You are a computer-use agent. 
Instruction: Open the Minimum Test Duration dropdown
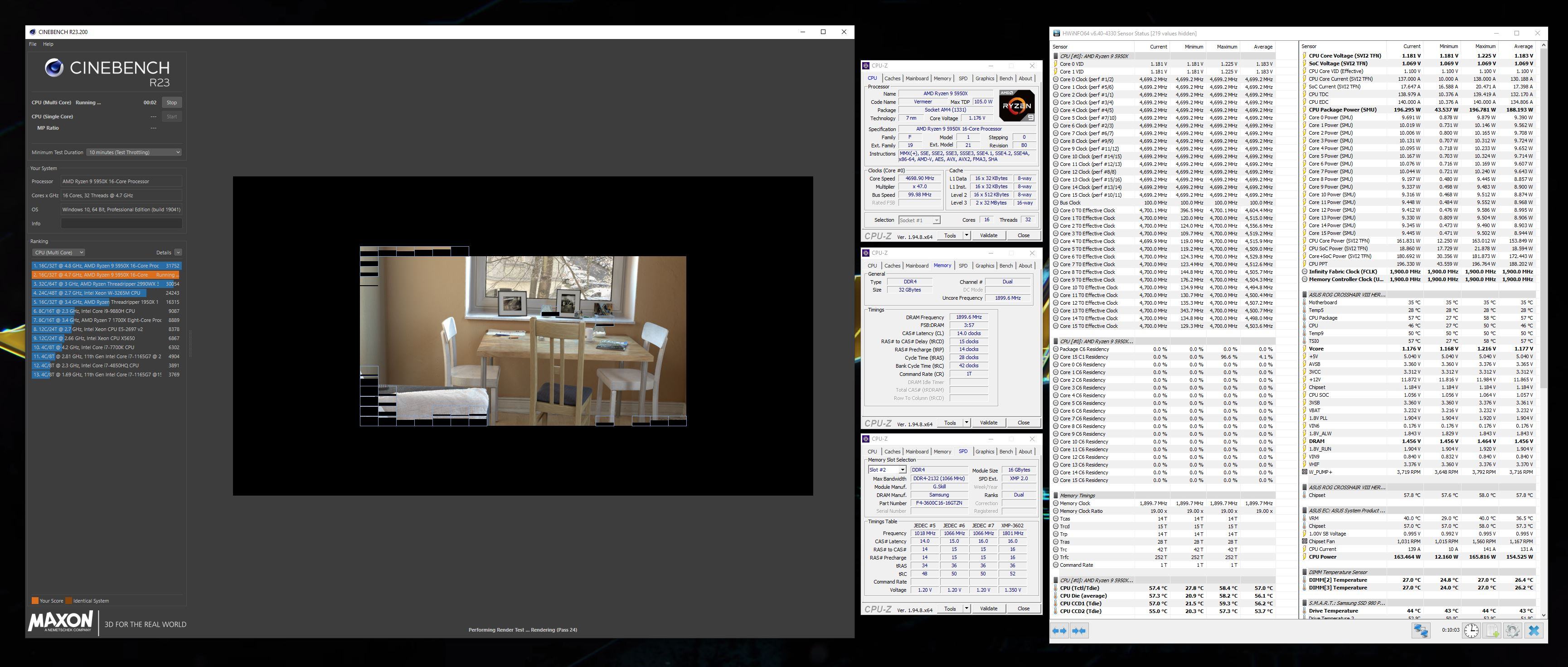[134, 152]
